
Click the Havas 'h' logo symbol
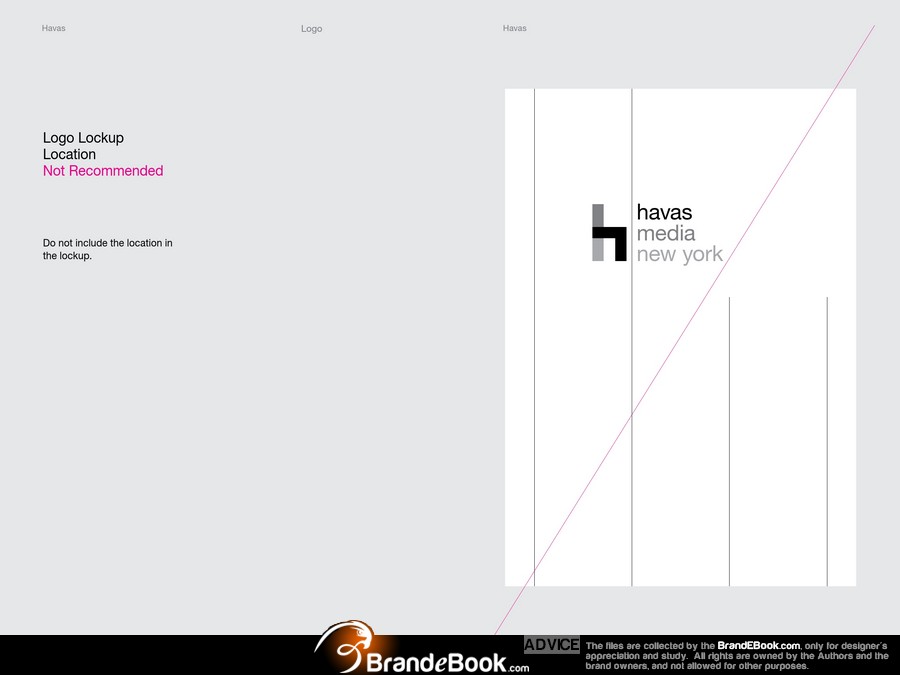tap(609, 232)
